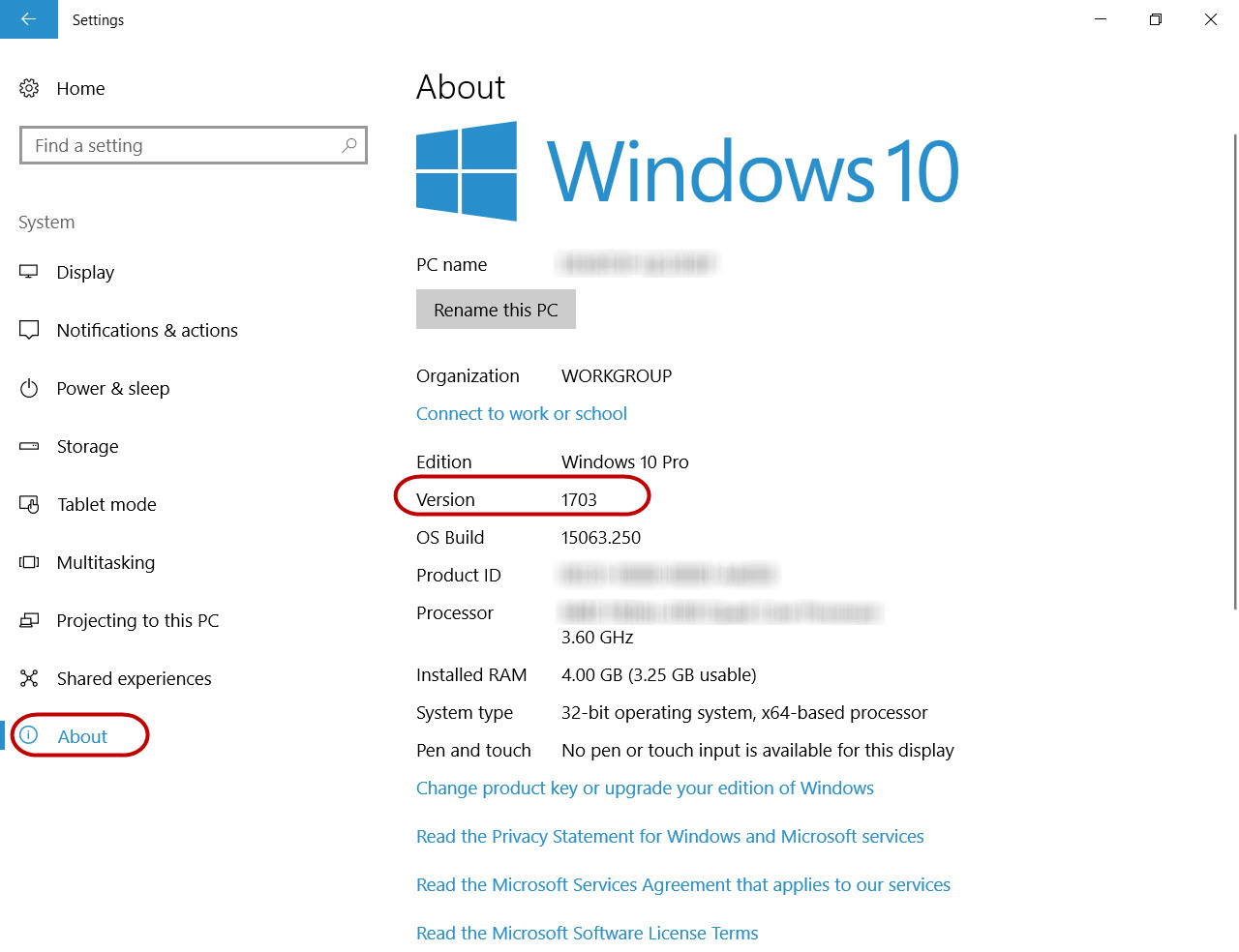This screenshot has width=1239, height=952.
Task: Click the search magnifier in Find a setting
Action: [x=348, y=144]
